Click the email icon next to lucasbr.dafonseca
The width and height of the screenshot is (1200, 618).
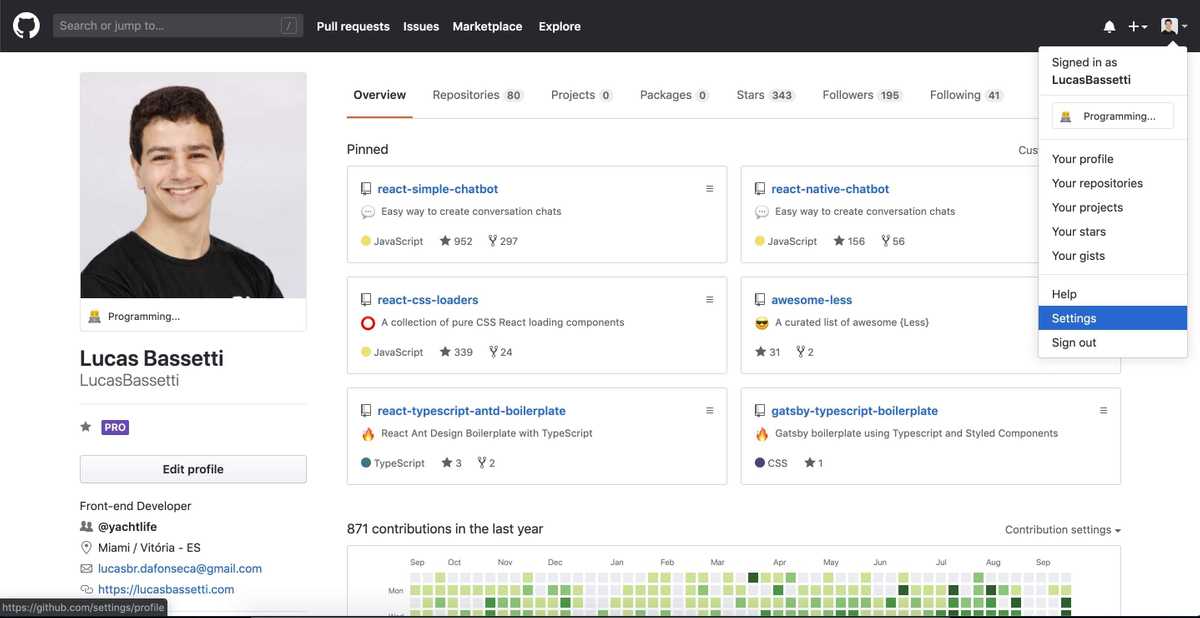(86, 567)
